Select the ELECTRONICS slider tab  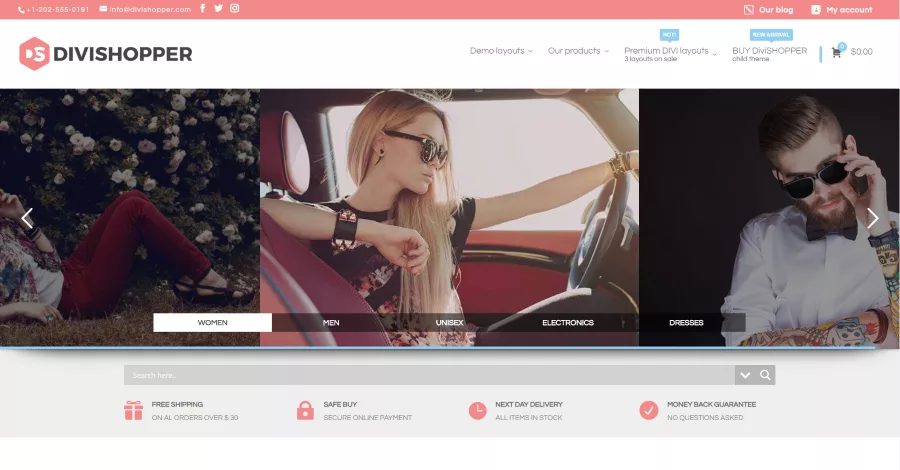click(568, 323)
